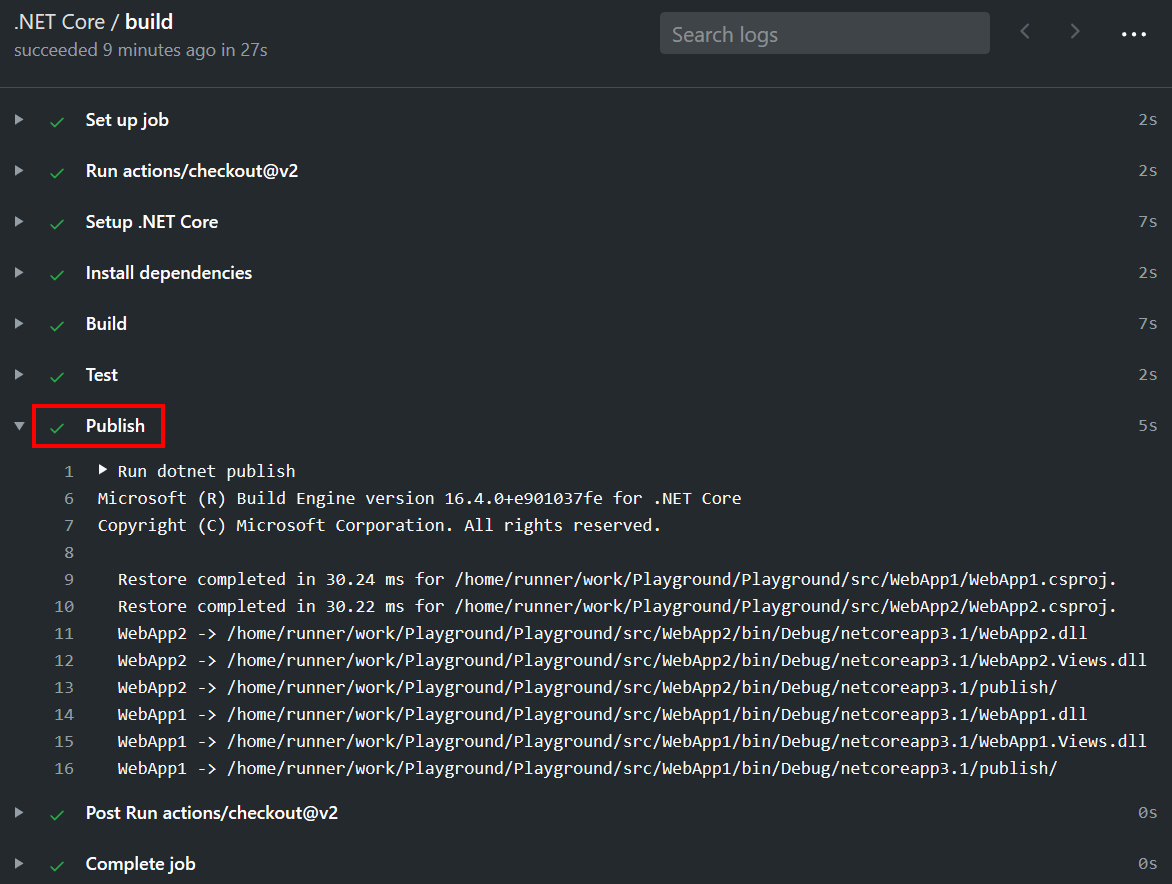The image size is (1172, 884).
Task: Expand the Run dotnet publish command group
Action: [101, 470]
